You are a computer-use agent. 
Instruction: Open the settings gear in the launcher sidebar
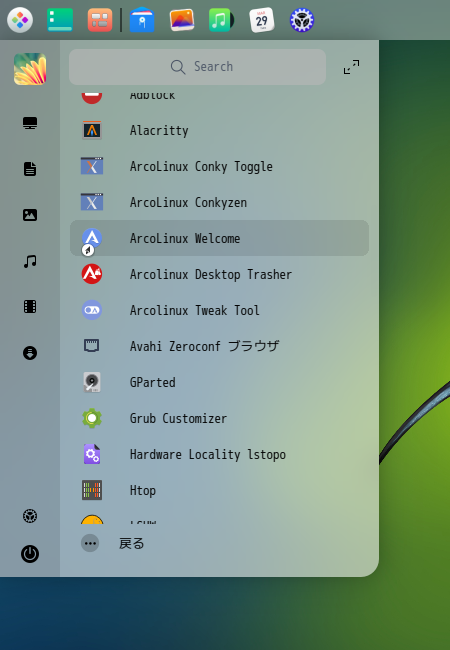[30, 516]
